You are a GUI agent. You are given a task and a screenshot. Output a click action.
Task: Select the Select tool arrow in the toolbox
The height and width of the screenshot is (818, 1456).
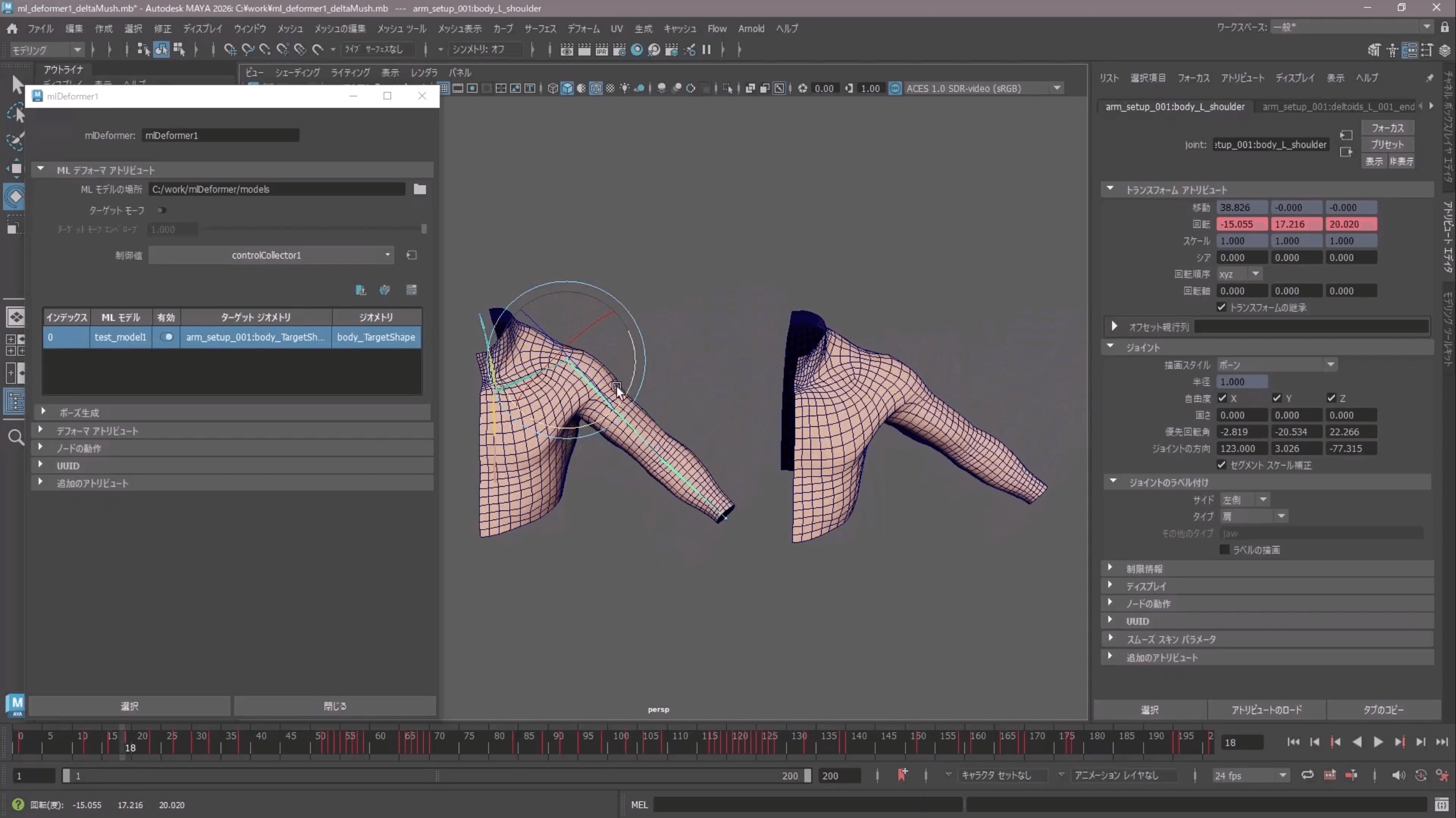coord(16,85)
